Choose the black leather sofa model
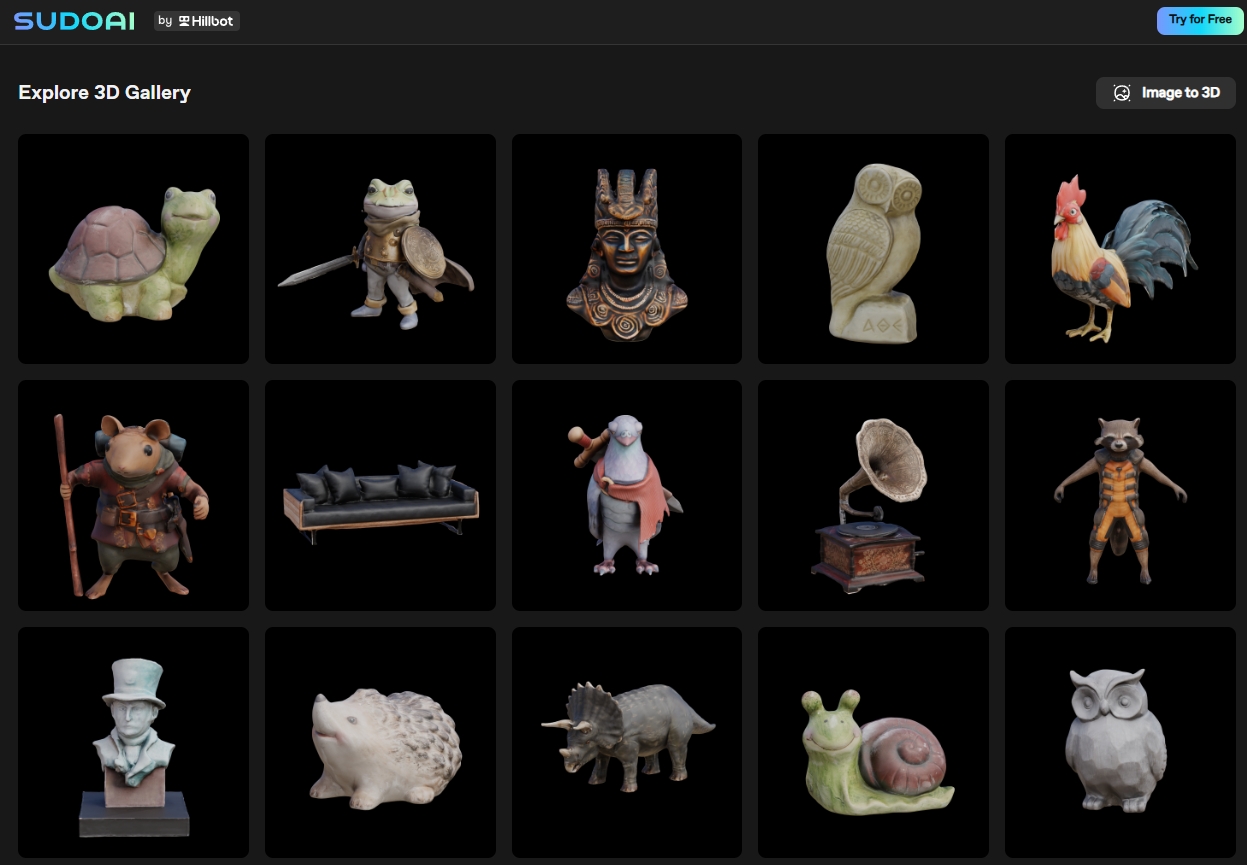The height and width of the screenshot is (865, 1247). pos(380,495)
